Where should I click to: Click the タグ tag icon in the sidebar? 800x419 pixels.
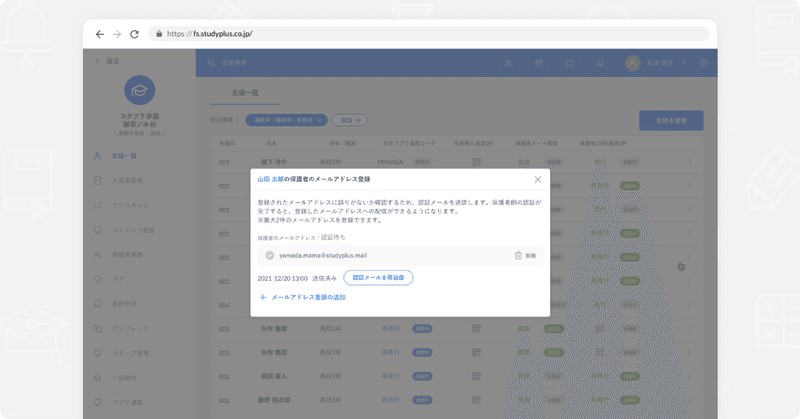coord(97,279)
